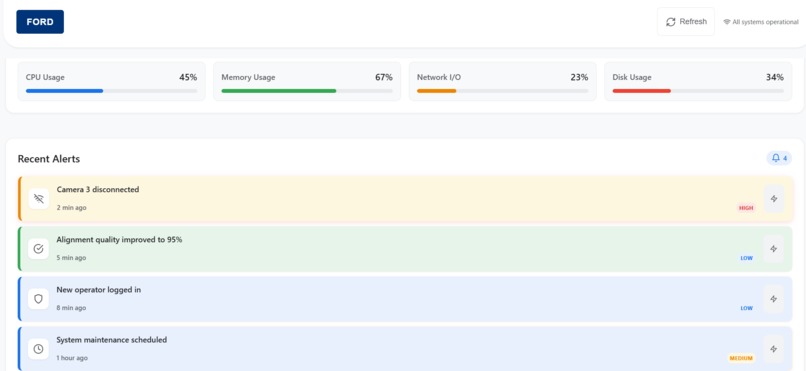Viewport: 806px width, 371px height.
Task: Click the Network I/O progress bar
Action: (503, 91)
